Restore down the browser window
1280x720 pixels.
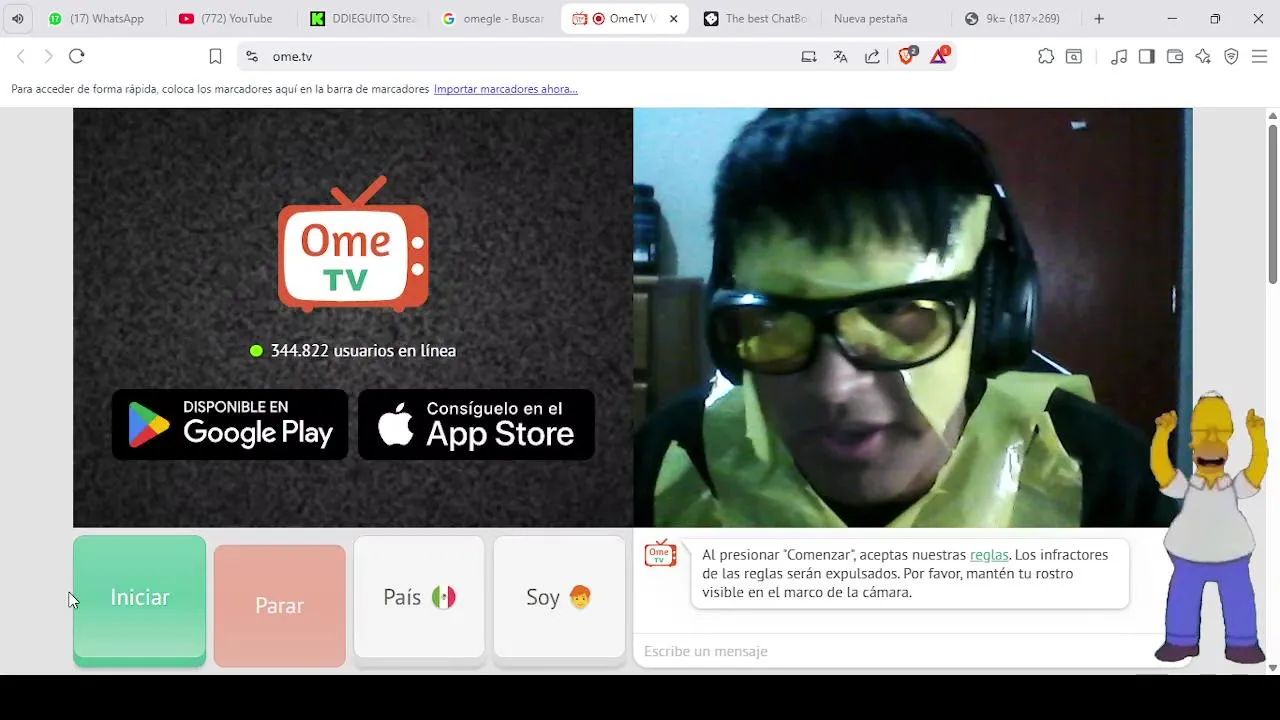pyautogui.click(x=1215, y=18)
